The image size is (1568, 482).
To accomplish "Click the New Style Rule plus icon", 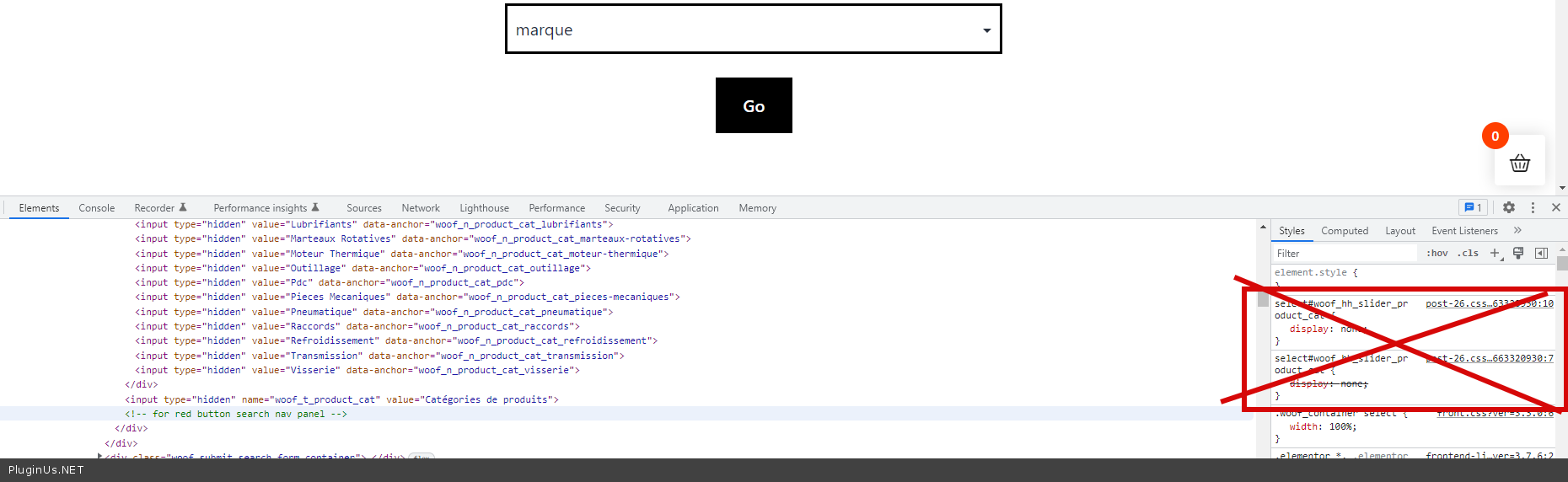I will [1495, 253].
